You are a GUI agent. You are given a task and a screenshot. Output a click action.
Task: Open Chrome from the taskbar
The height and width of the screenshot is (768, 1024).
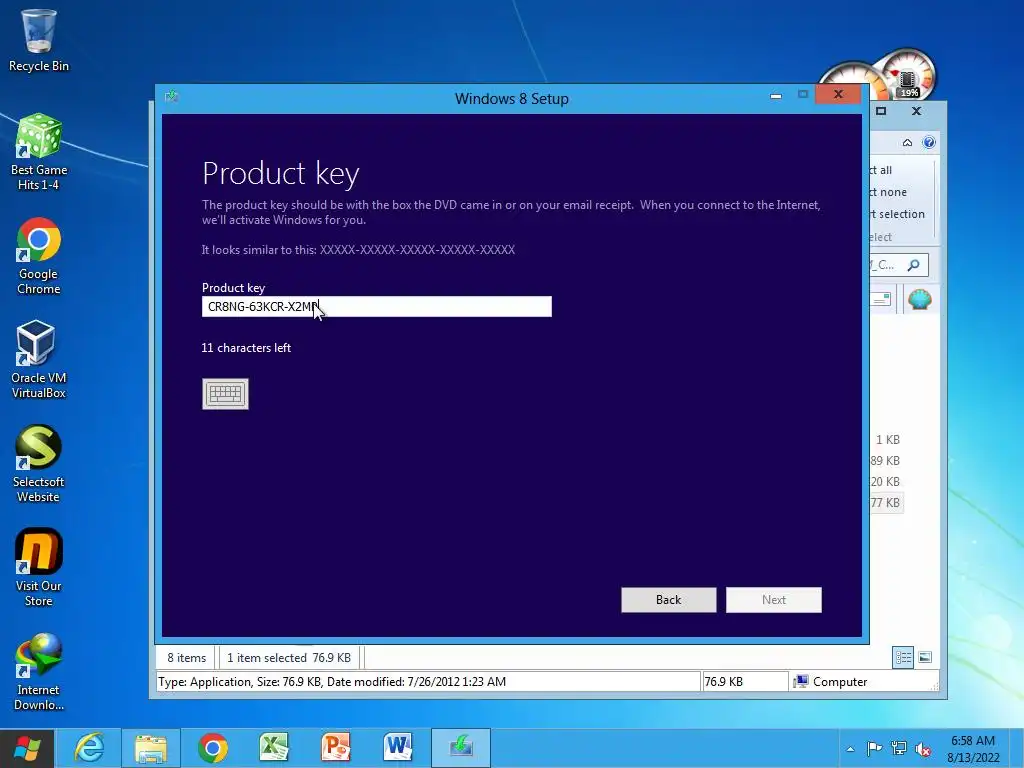tap(212, 748)
